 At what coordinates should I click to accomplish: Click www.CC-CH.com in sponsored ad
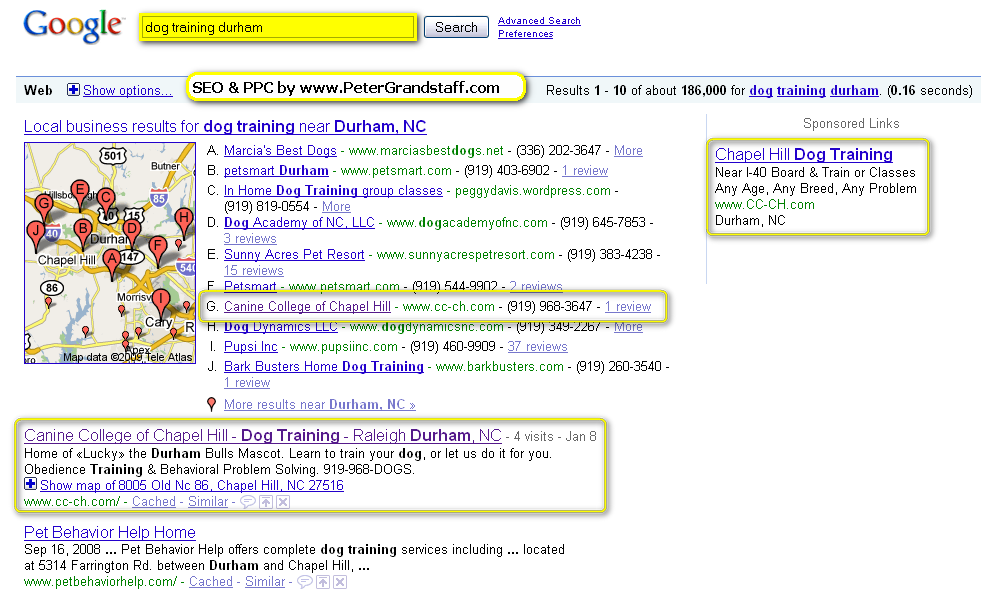coord(764,205)
